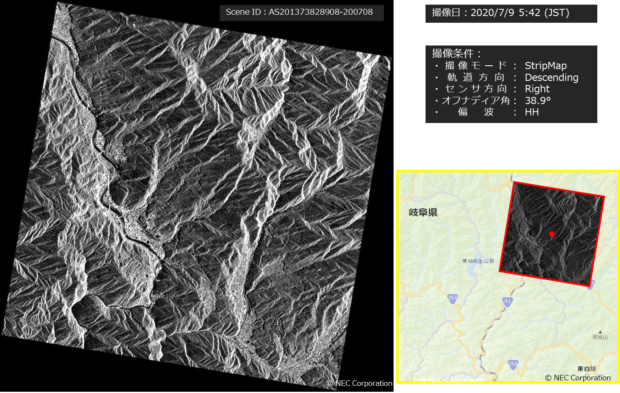Click NEC Corporation copyright on map
The height and width of the screenshot is (393, 620).
[577, 378]
